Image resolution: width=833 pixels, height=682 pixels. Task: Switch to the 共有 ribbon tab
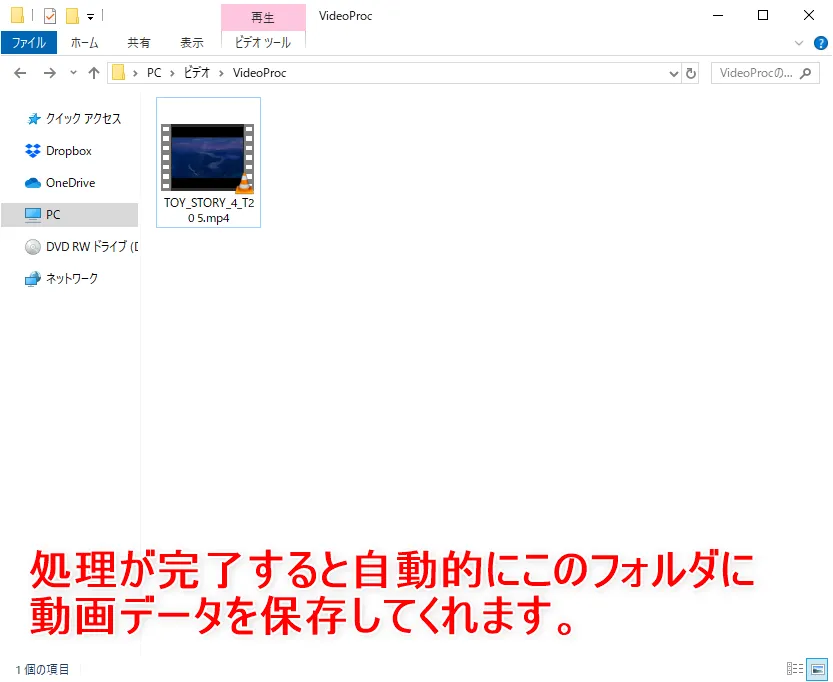point(139,42)
